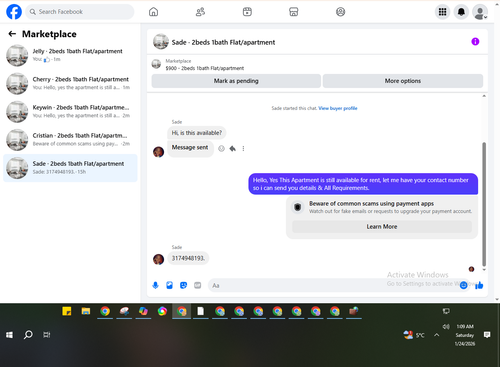Record a voice clip with microphone icon
This screenshot has height=367, width=500.
click(155, 285)
